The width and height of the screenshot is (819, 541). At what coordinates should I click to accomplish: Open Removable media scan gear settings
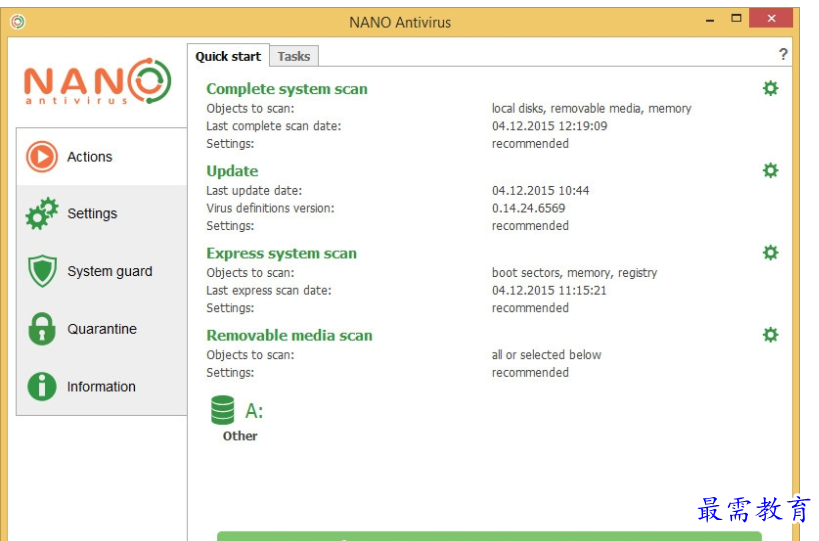[770, 335]
